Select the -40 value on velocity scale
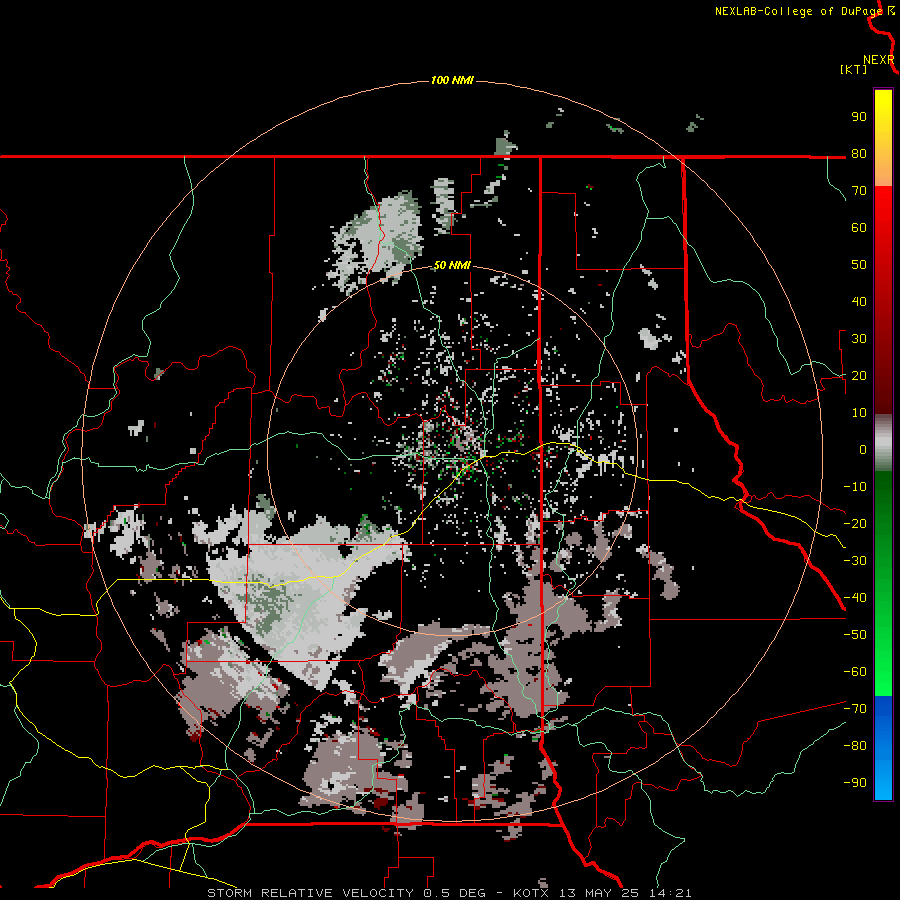Viewport: 900px width, 900px height. pyautogui.click(x=855, y=598)
